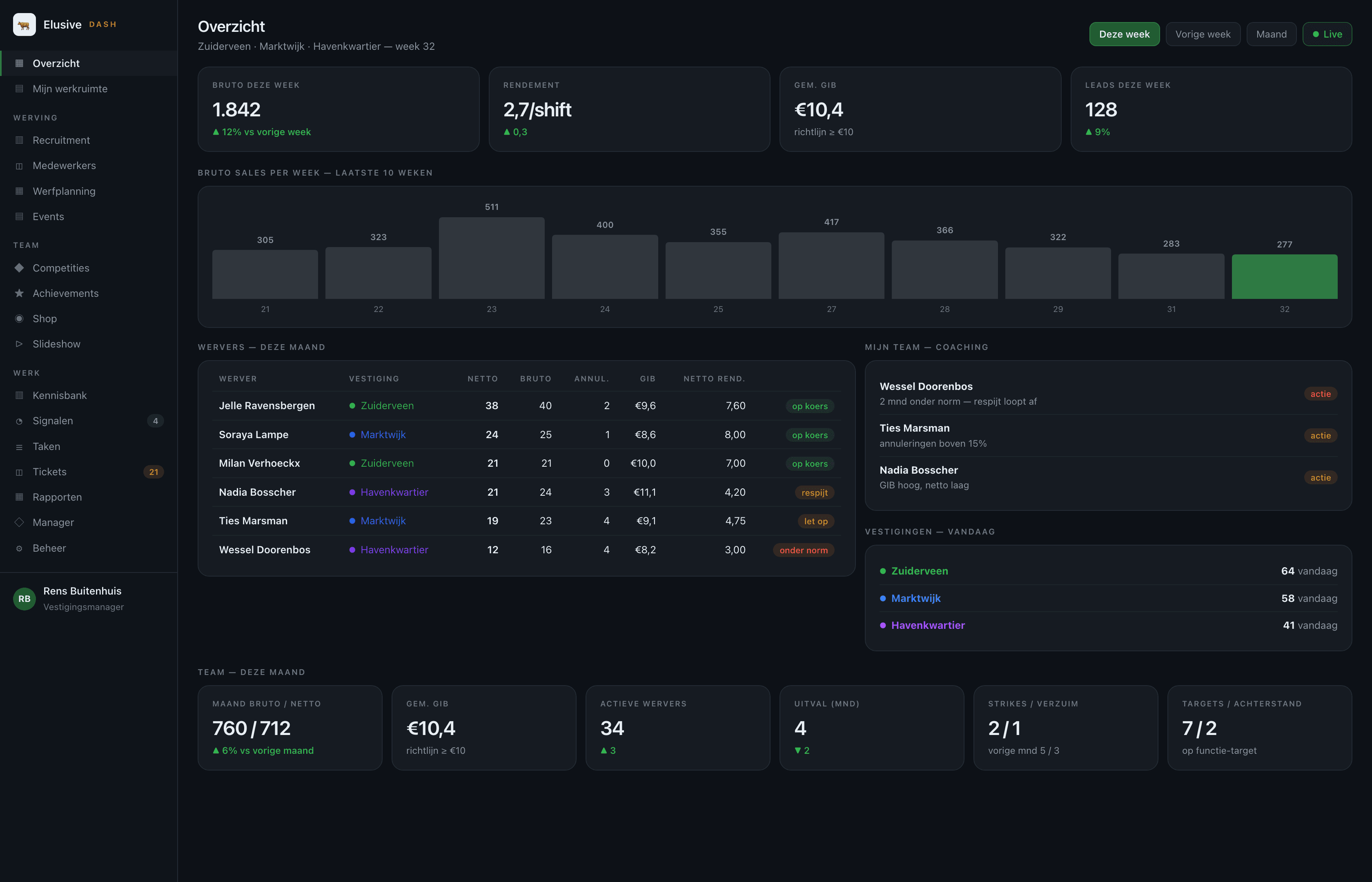Open the Mijn werkruimte menu item
This screenshot has width=1372, height=882.
click(89, 89)
